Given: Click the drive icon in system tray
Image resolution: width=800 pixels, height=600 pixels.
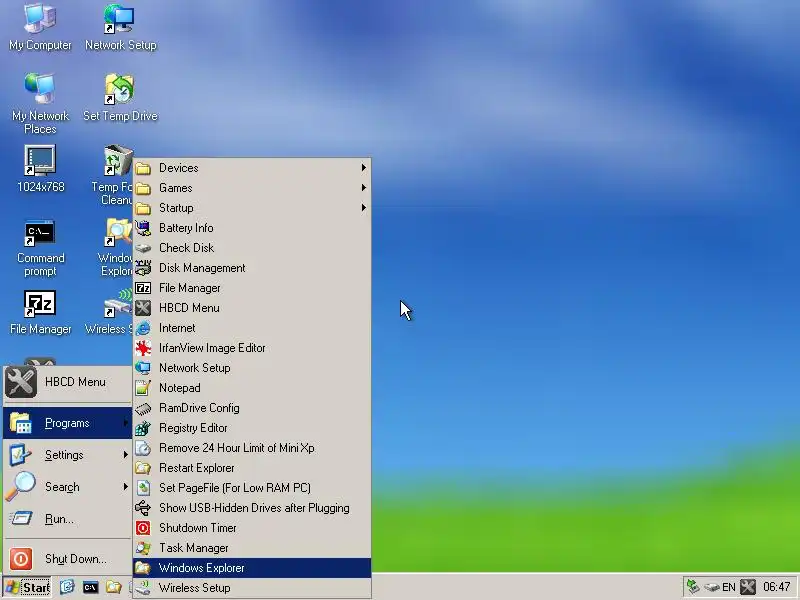Looking at the screenshot, I should point(711,588).
